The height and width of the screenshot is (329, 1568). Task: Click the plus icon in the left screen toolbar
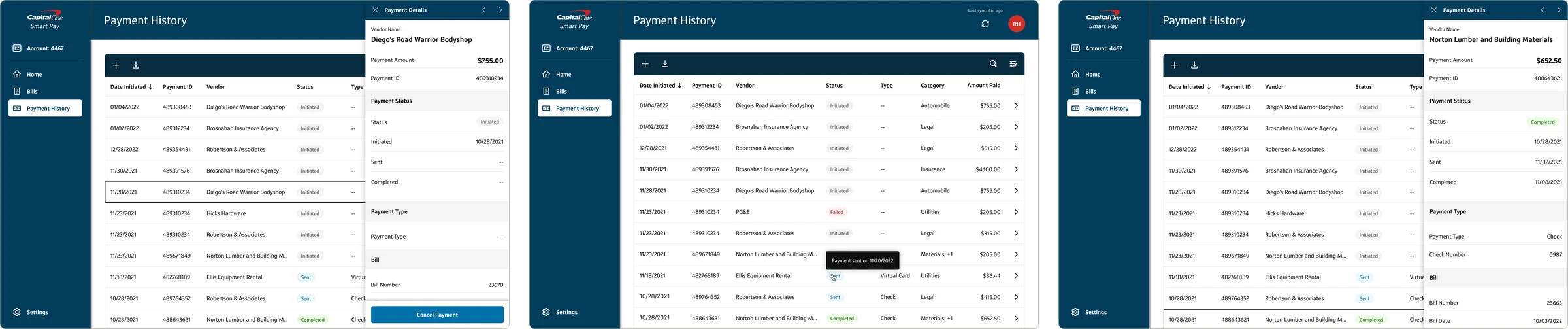116,65
